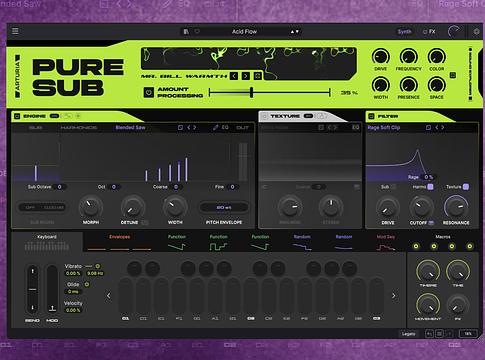Click the filter DRIVE knob
The width and height of the screenshot is (485, 360).
pyautogui.click(x=388, y=207)
